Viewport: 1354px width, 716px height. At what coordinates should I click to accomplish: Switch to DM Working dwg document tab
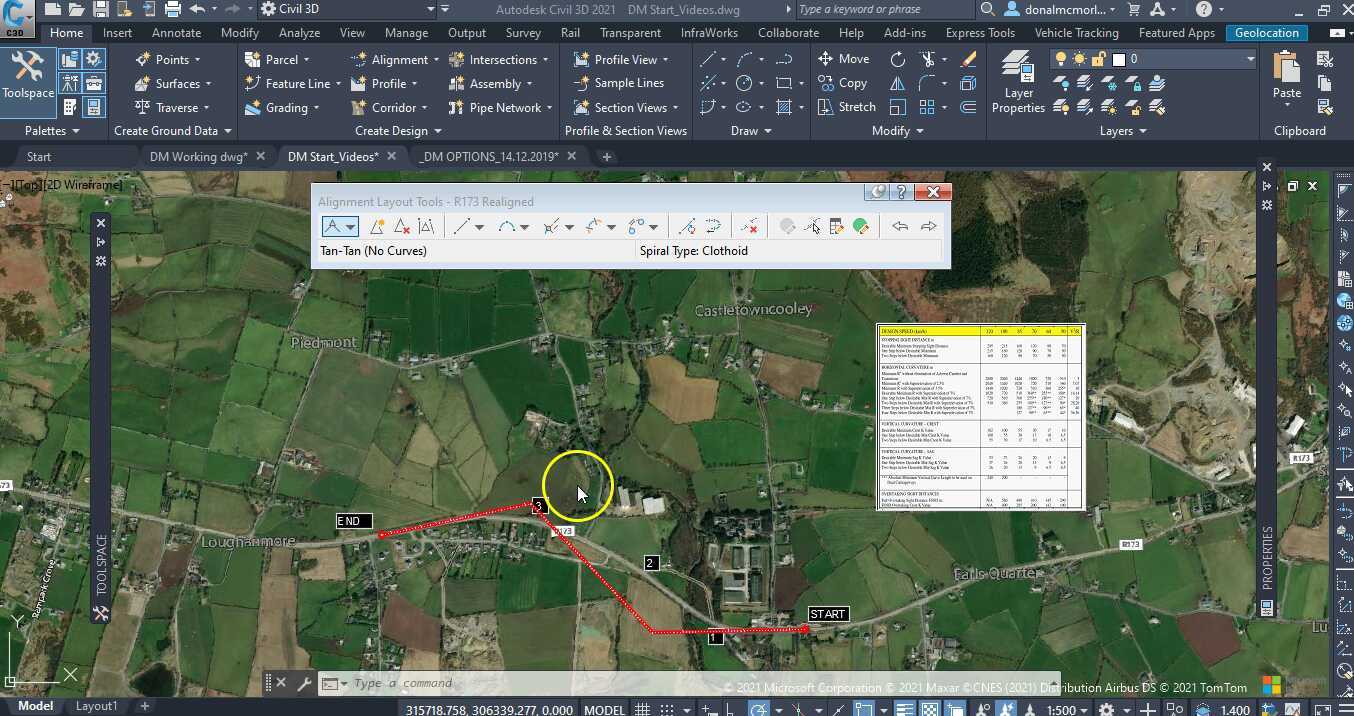pyautogui.click(x=198, y=157)
